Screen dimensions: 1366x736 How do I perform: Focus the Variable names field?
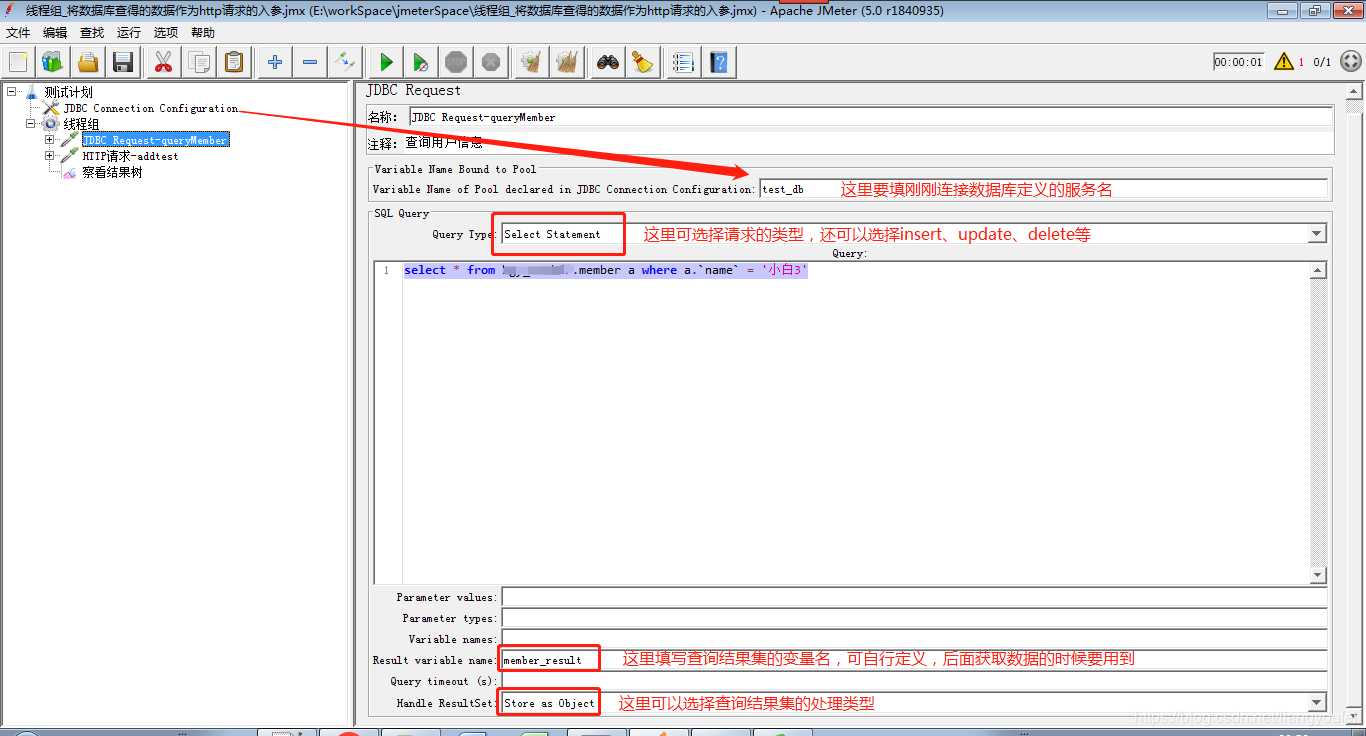(914, 639)
